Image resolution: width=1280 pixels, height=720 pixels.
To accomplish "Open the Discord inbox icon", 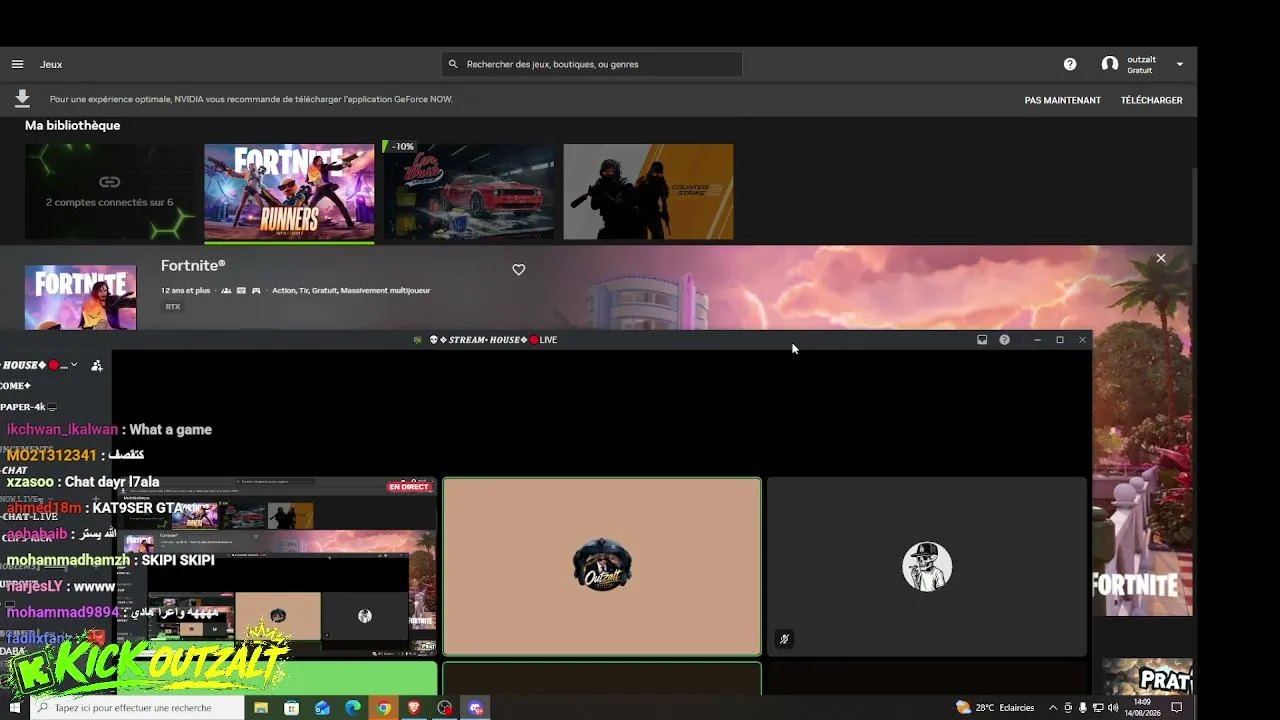I will point(982,340).
